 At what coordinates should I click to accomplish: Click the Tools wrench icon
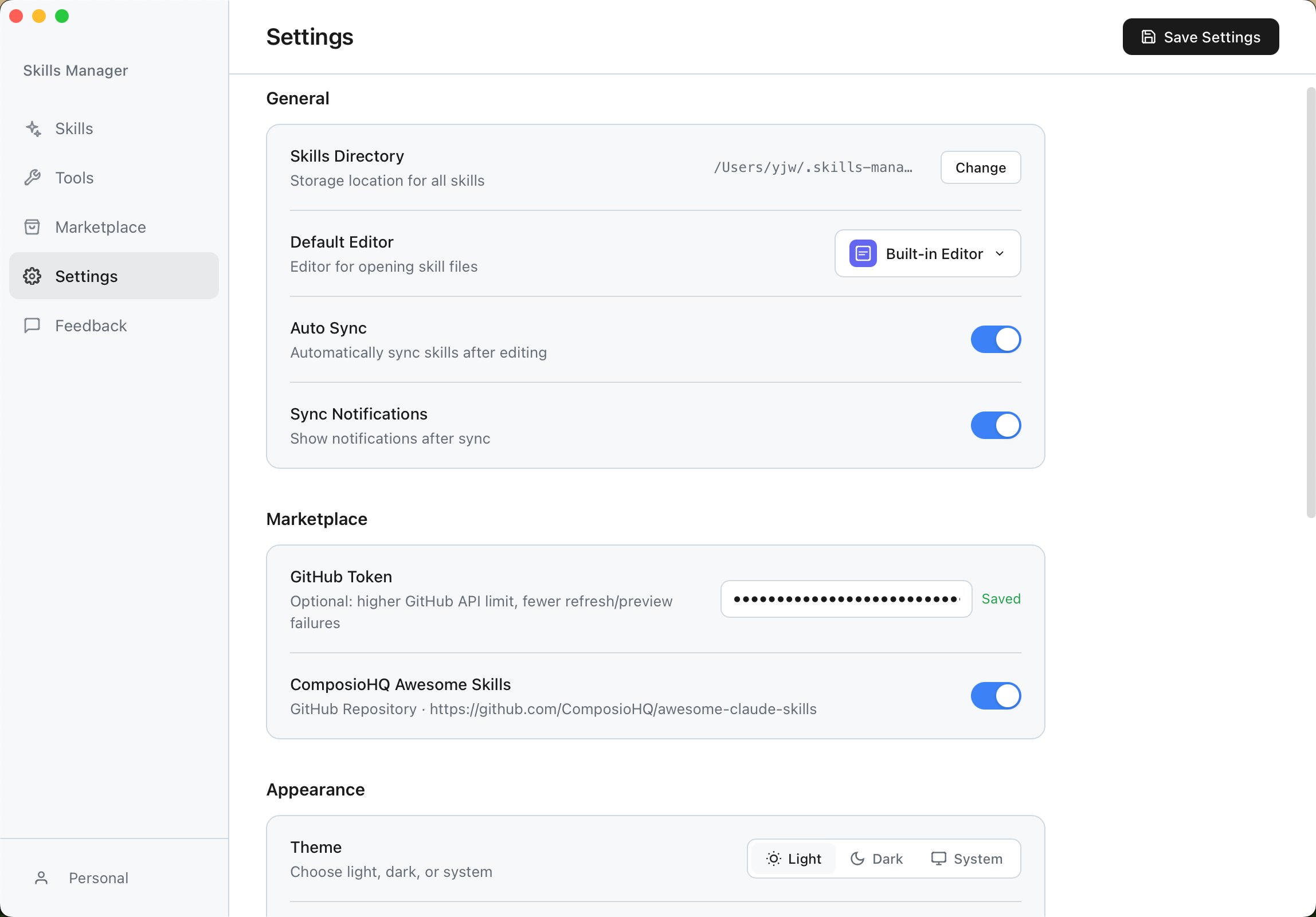point(33,178)
